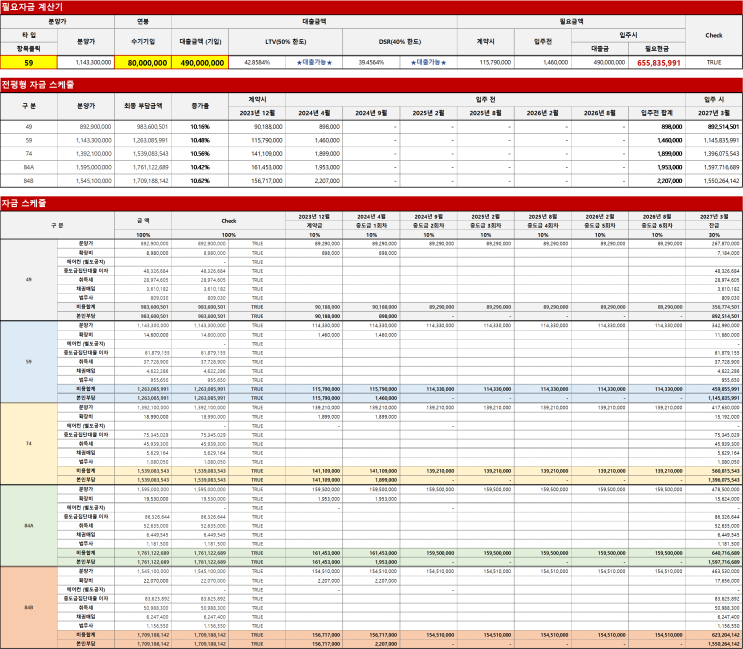Click ★대출가능★ under DSR(40% 한도)
This screenshot has height=649, width=743.
[x=428, y=63]
